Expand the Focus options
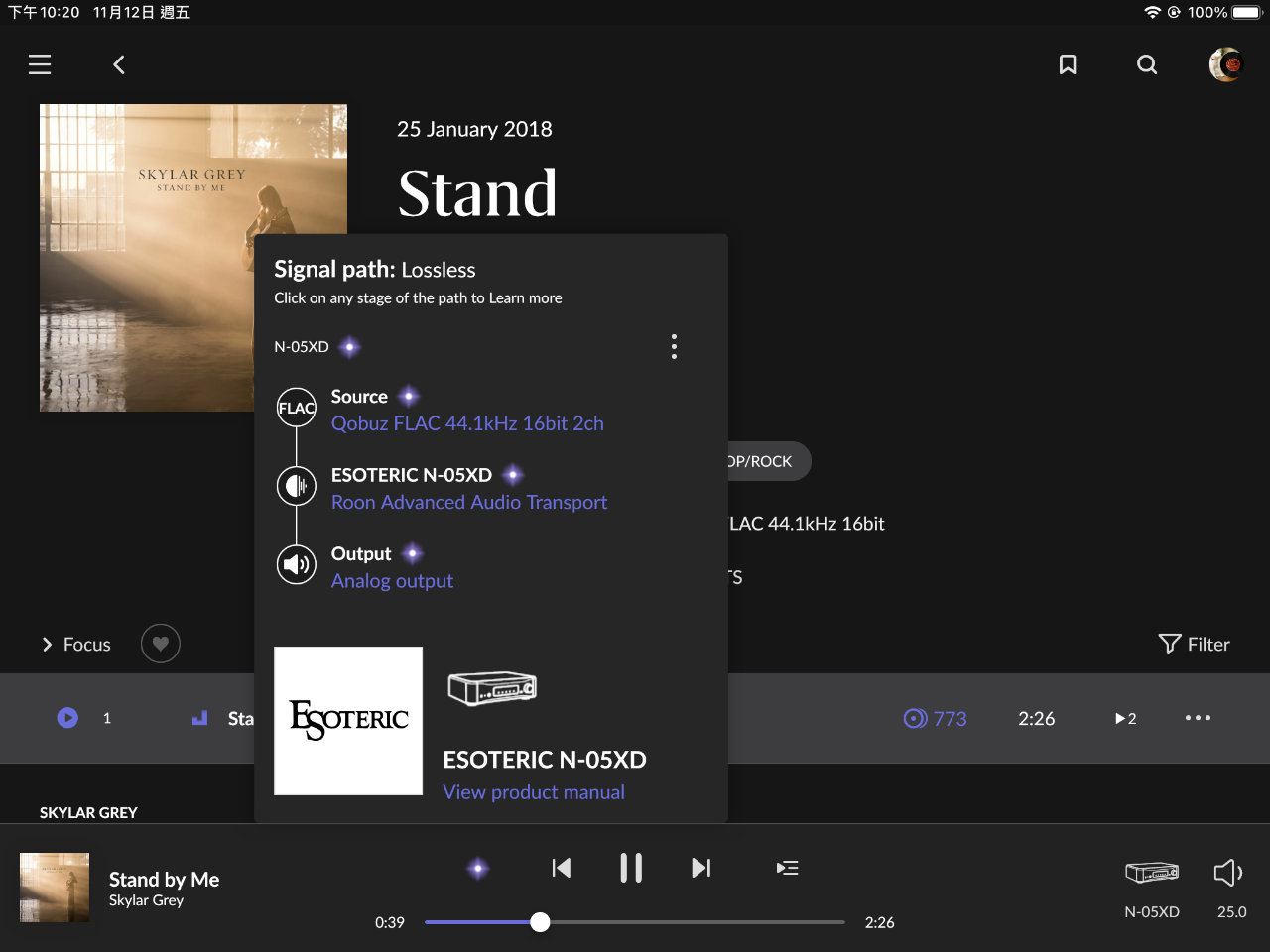Screen dimensions: 1270x952 coord(75,645)
